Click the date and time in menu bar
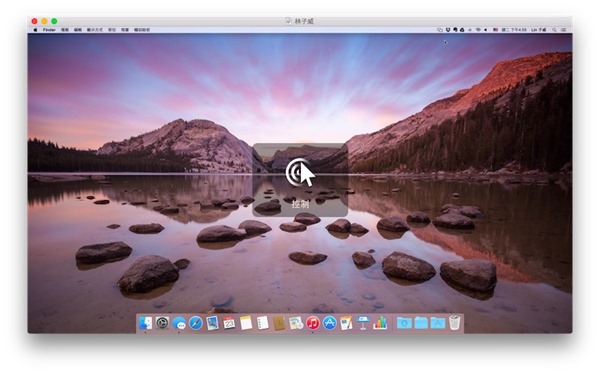The height and width of the screenshot is (373, 600). [514, 29]
